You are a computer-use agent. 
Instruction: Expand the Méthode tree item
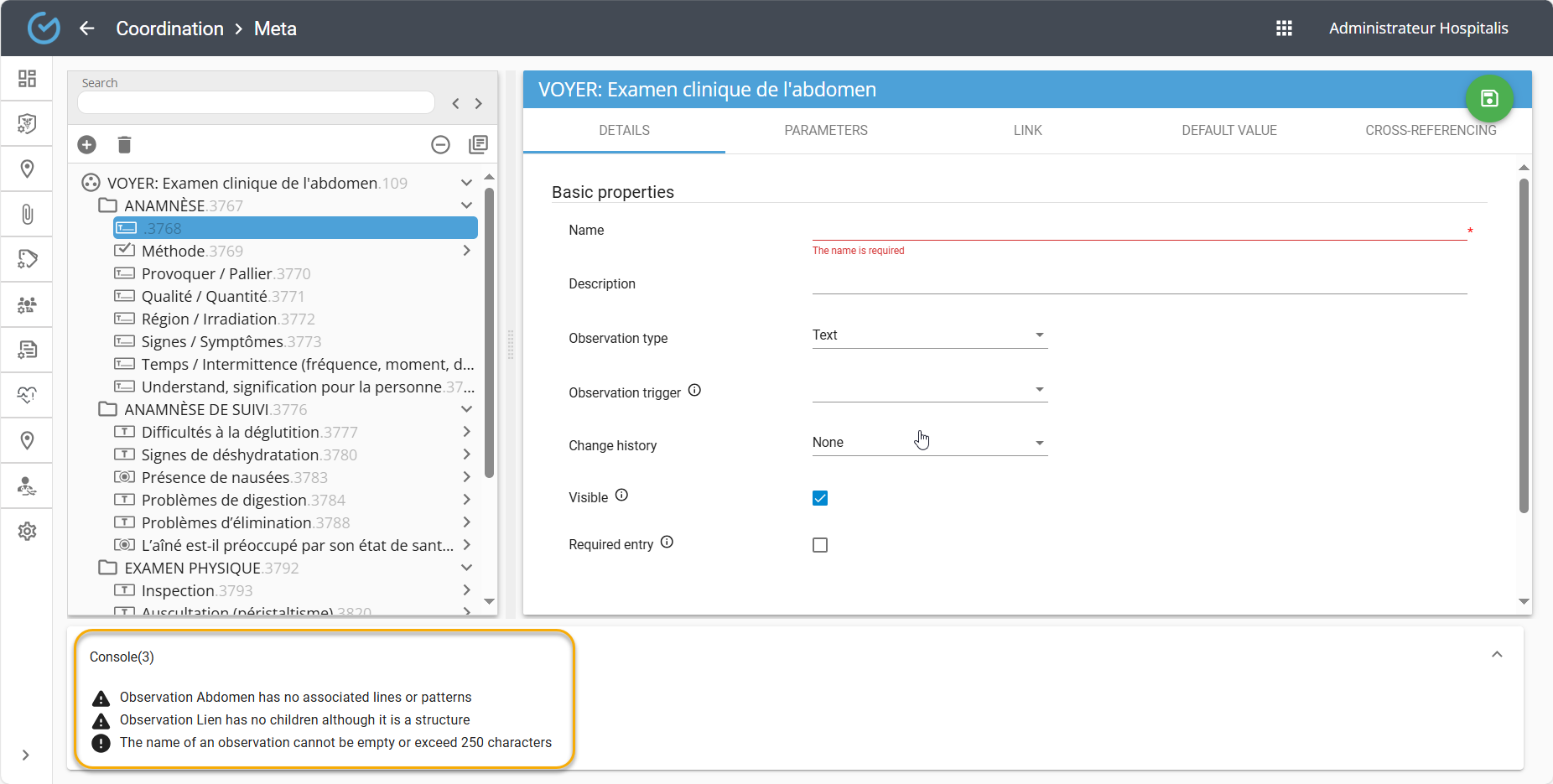[466, 251]
